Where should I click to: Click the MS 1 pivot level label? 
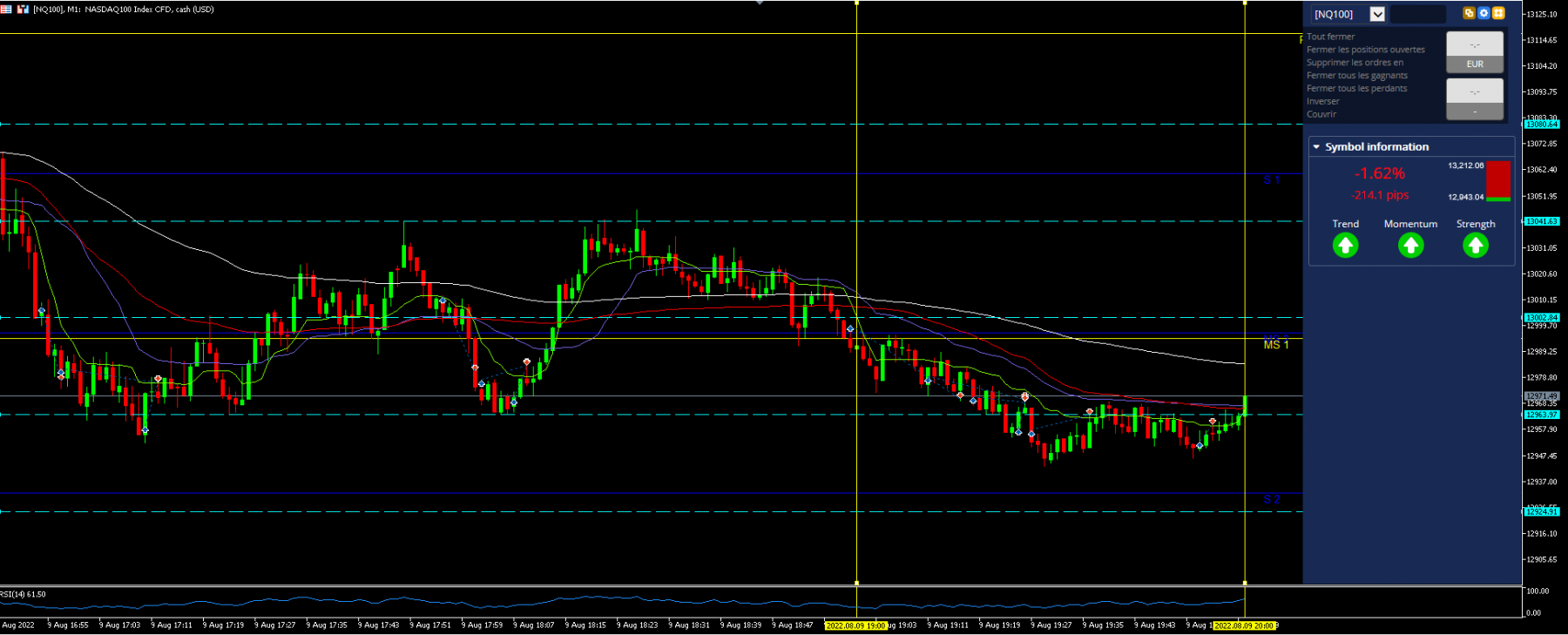(1276, 345)
